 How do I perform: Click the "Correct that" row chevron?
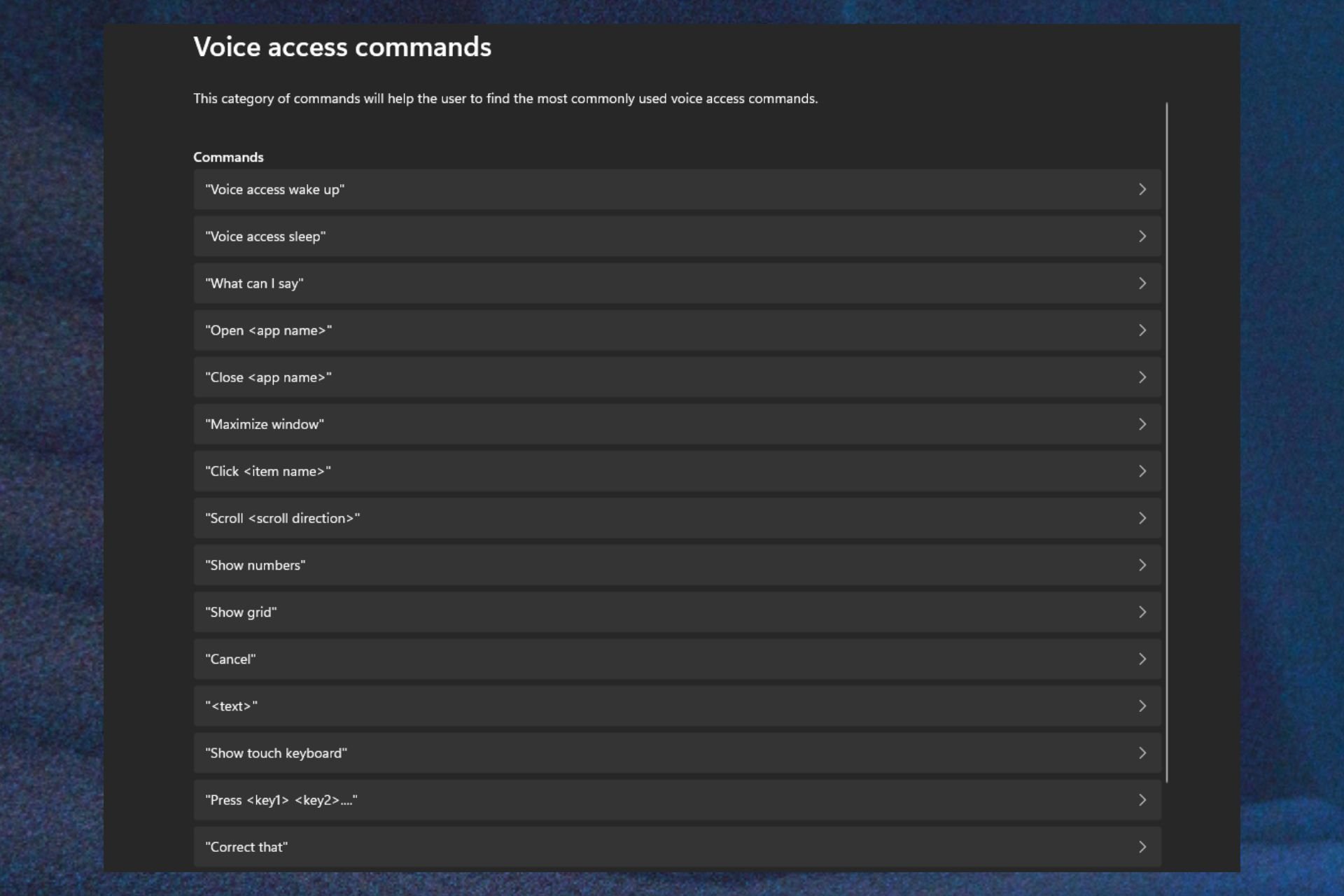click(1142, 847)
